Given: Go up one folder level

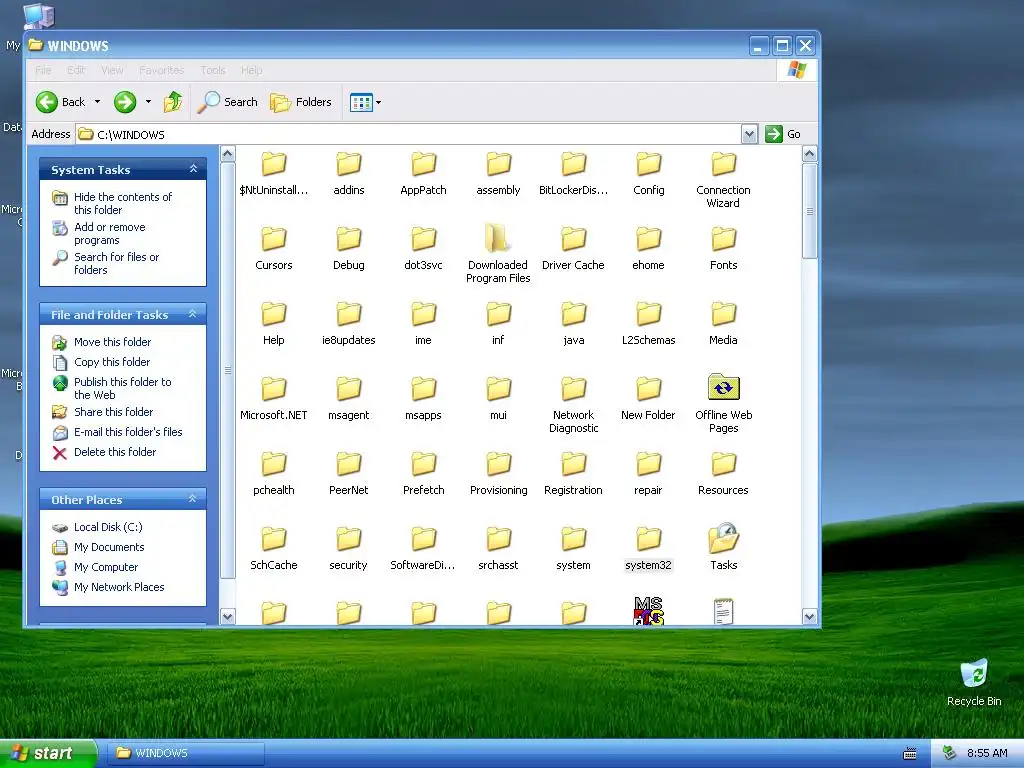Looking at the screenshot, I should (x=173, y=102).
